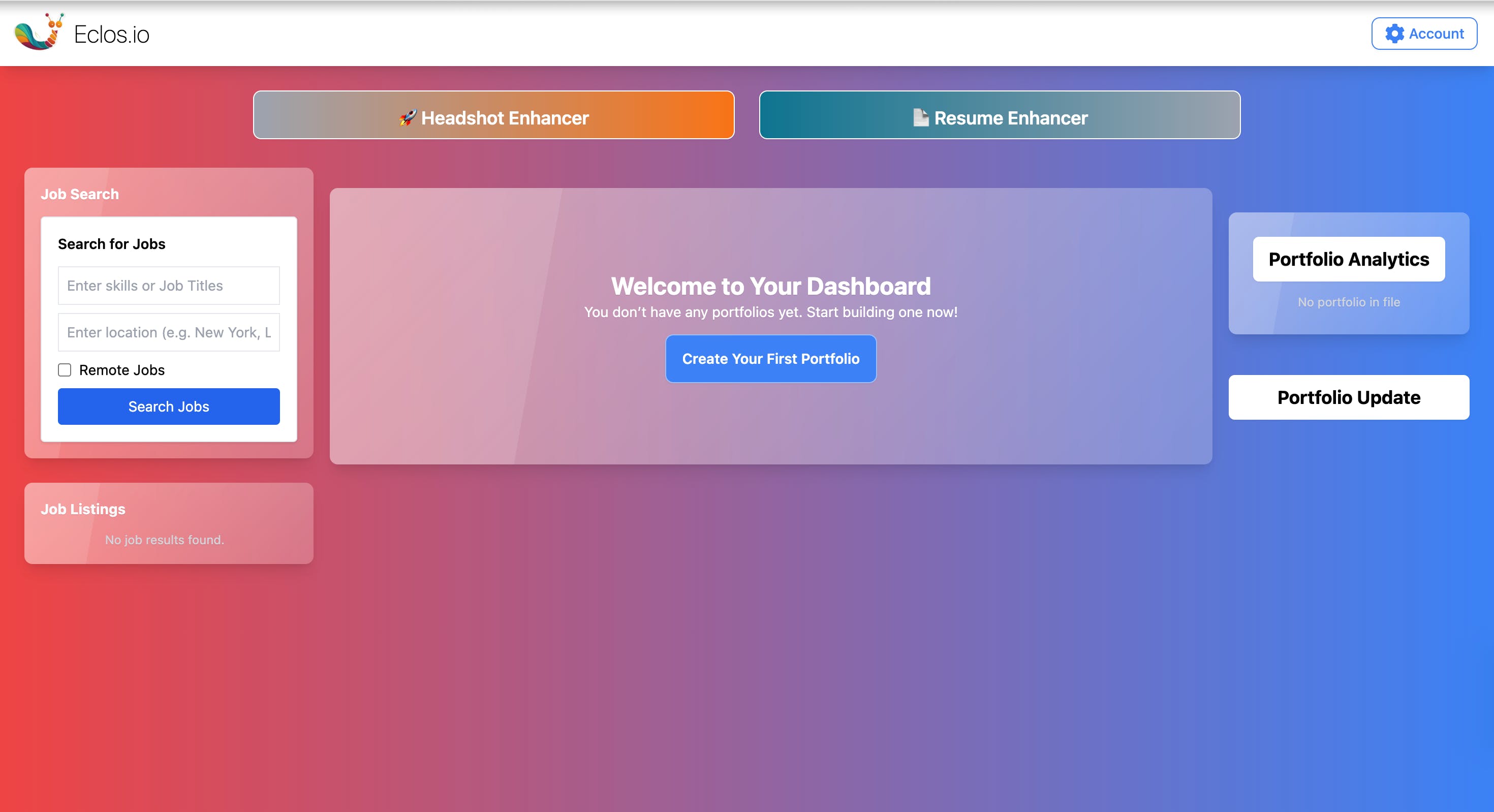Click the gear icon beside Account
This screenshot has width=1494, height=812.
pos(1394,34)
